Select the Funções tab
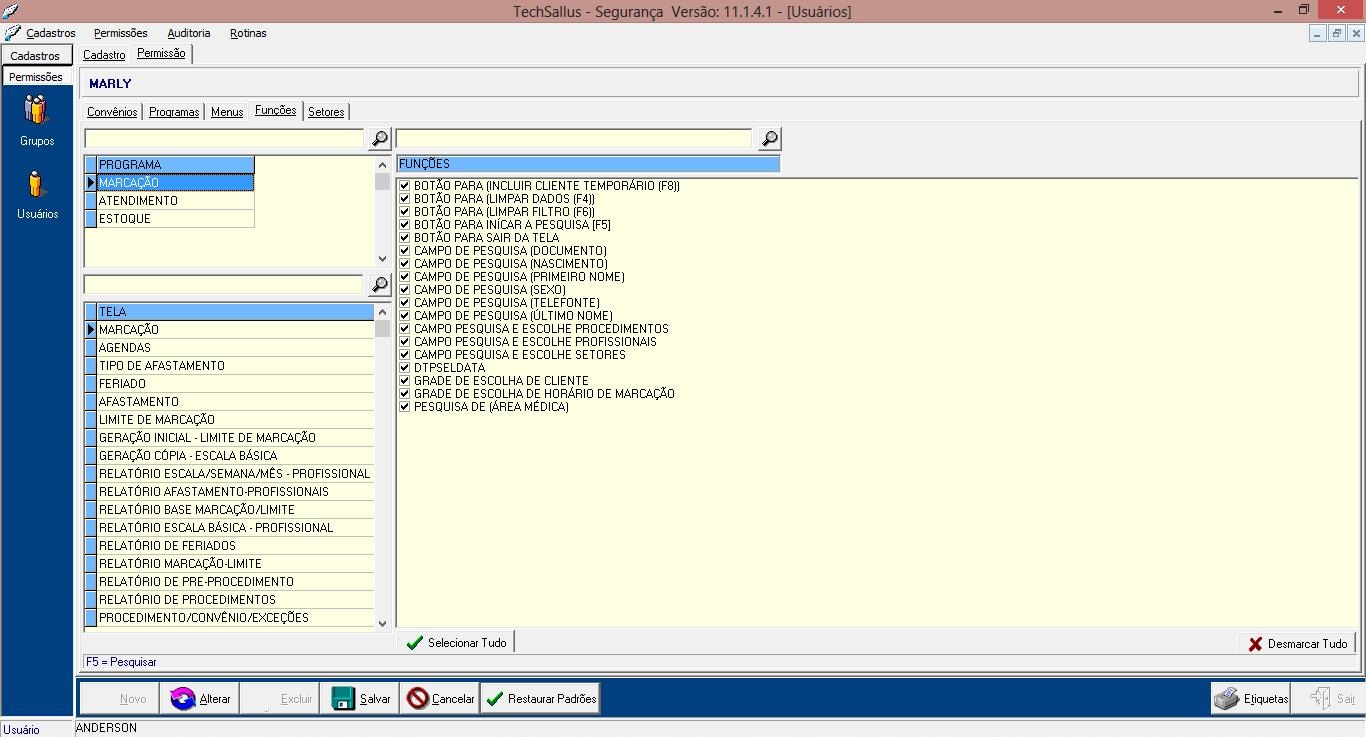Screen dimensions: 1366x737 (275, 110)
